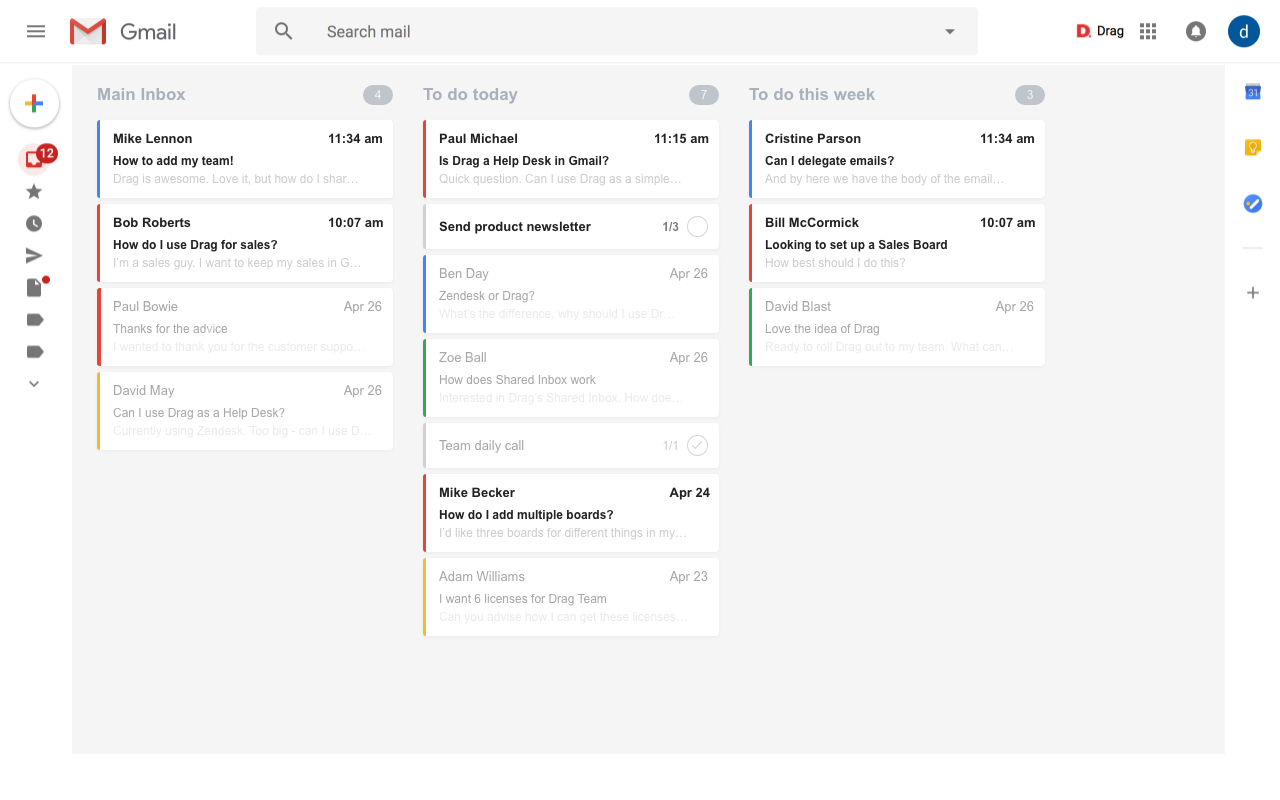Image resolution: width=1280 pixels, height=800 pixels.
Task: Show search options dropdown arrow
Action: (950, 32)
